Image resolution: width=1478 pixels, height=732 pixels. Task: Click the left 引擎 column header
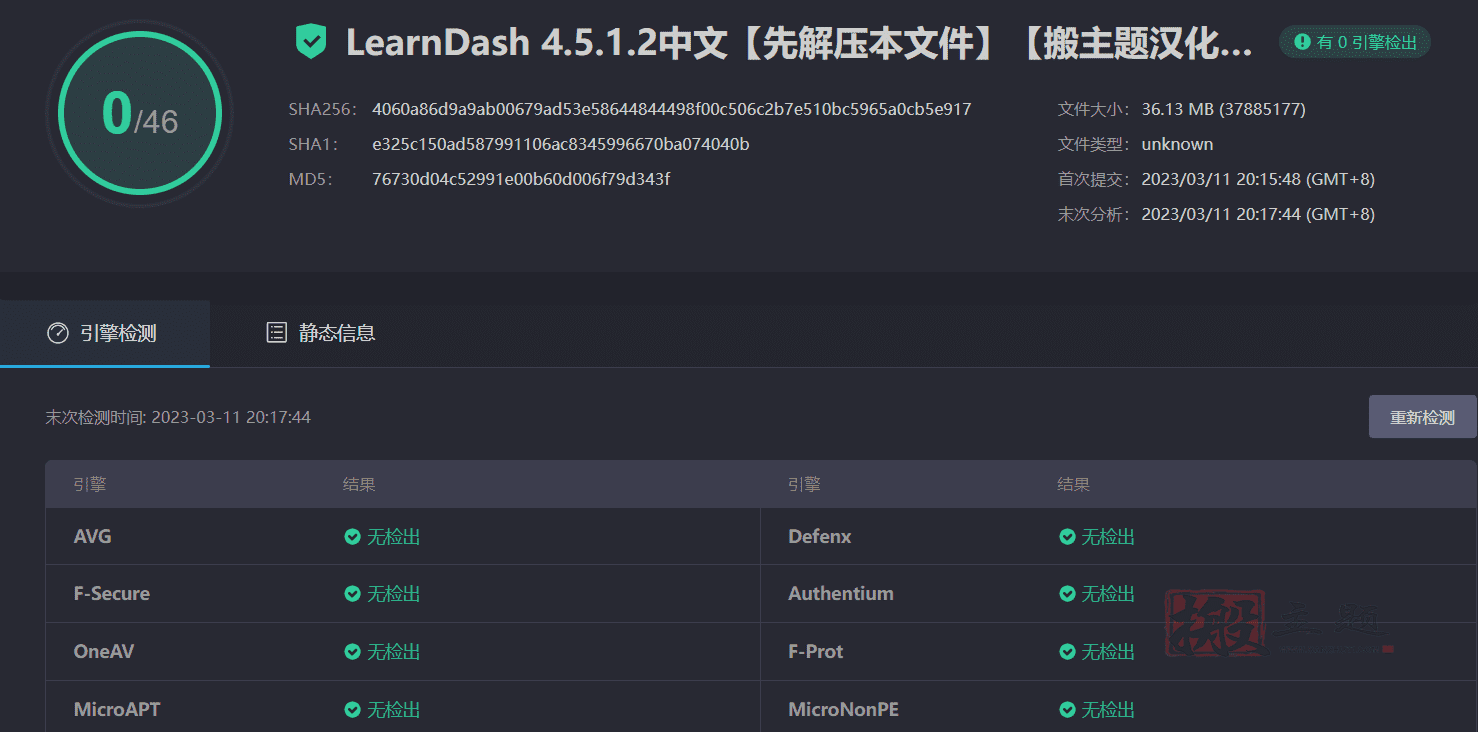coord(90,485)
